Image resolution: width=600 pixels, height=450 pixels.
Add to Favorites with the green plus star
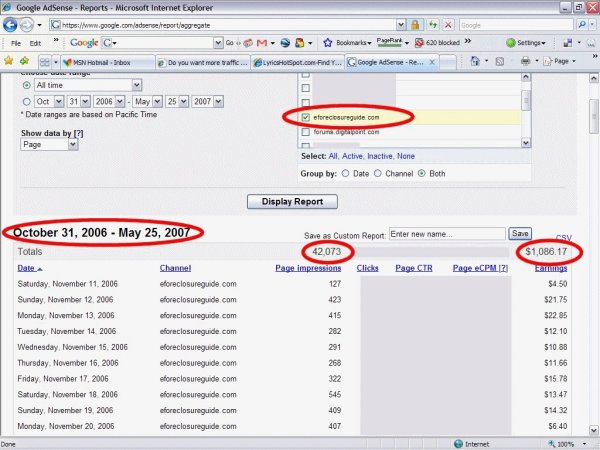coord(24,61)
